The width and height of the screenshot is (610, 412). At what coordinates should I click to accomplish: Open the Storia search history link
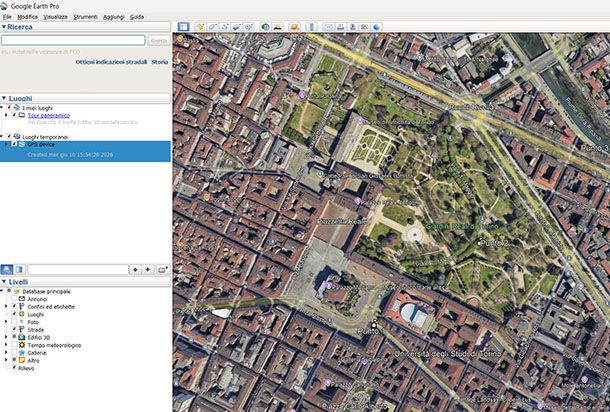[x=160, y=62]
